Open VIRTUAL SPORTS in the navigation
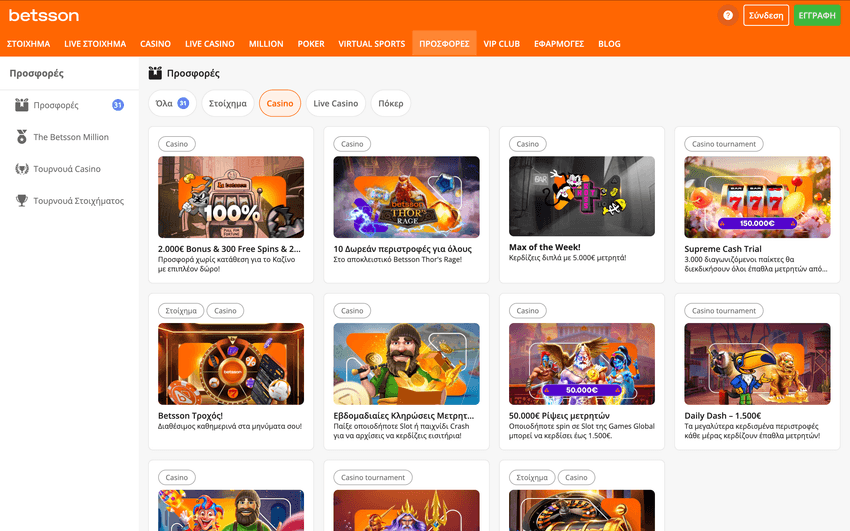This screenshot has width=850, height=531. coord(371,44)
